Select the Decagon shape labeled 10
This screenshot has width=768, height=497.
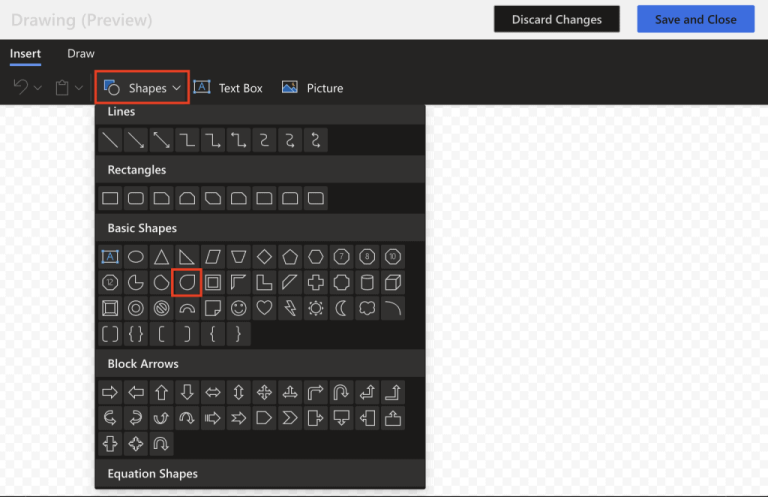[393, 257]
